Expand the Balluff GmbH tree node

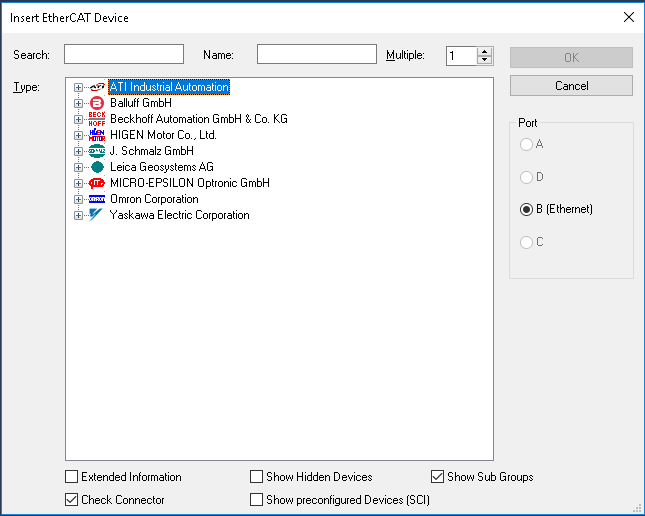pos(79,103)
